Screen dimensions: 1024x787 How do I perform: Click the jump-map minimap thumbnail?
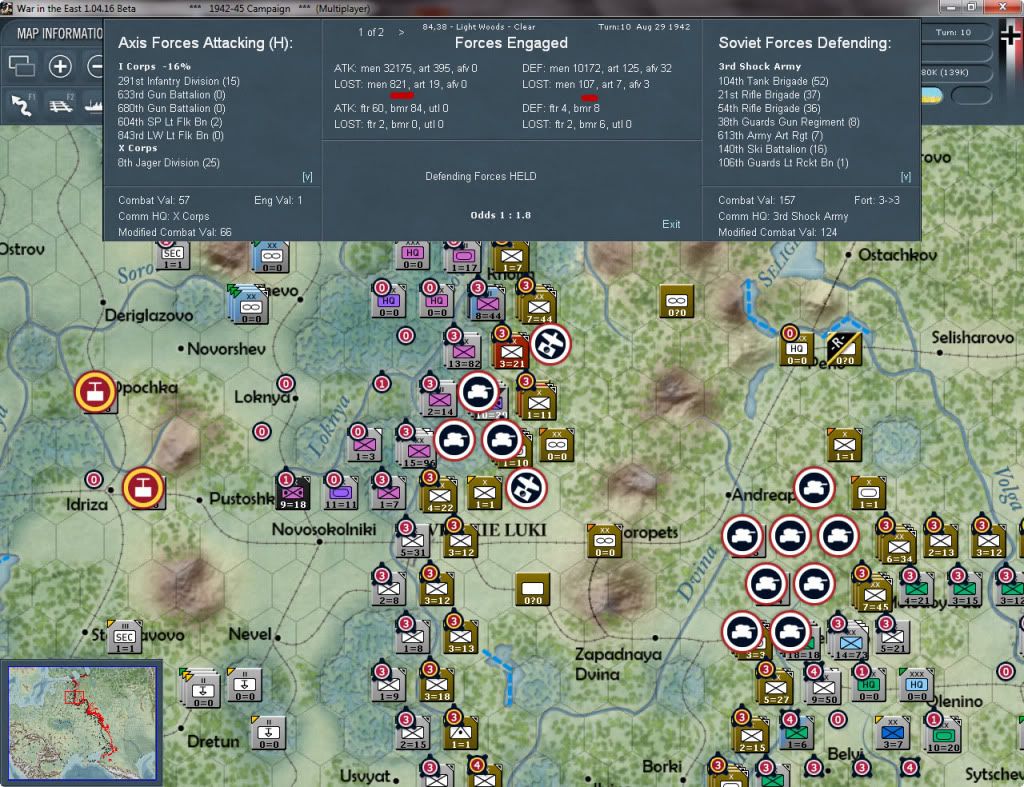click(82, 723)
